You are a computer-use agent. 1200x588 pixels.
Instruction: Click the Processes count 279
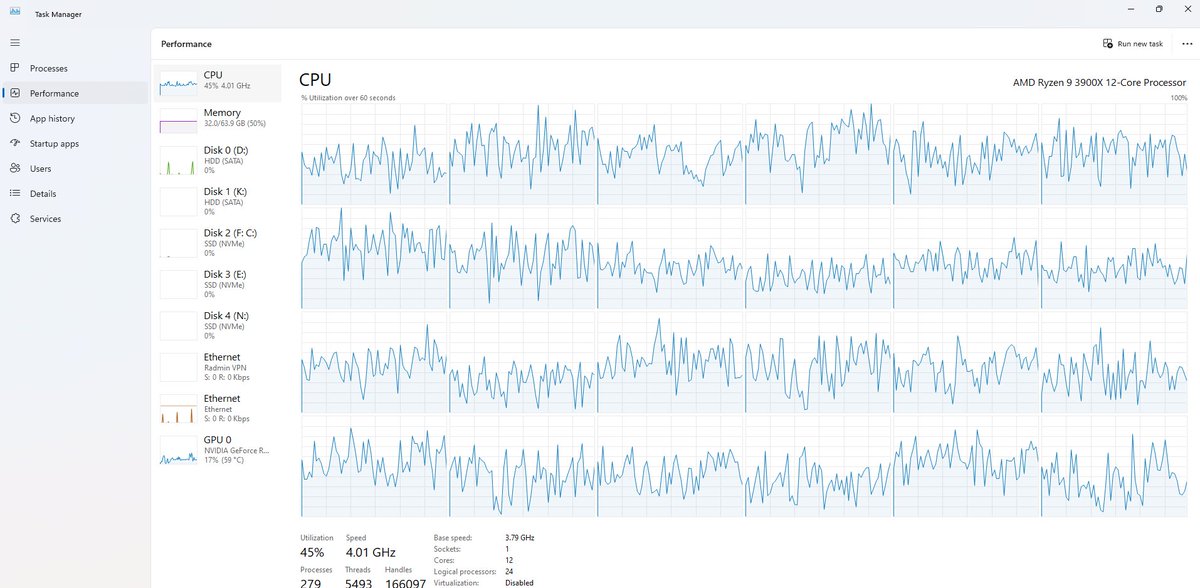point(310,582)
